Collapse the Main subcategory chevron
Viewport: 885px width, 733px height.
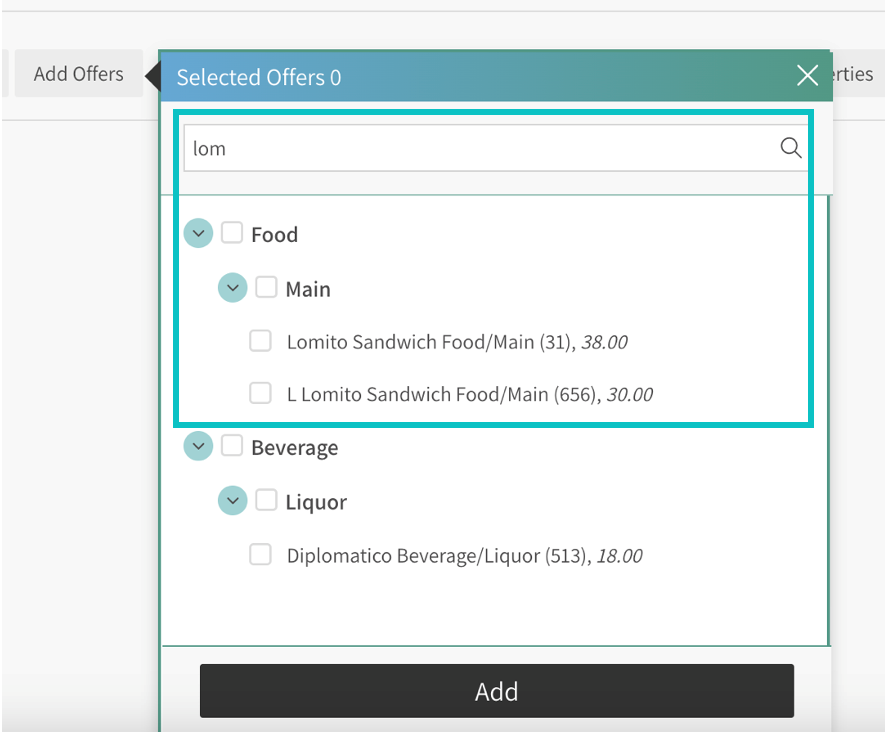click(x=232, y=288)
